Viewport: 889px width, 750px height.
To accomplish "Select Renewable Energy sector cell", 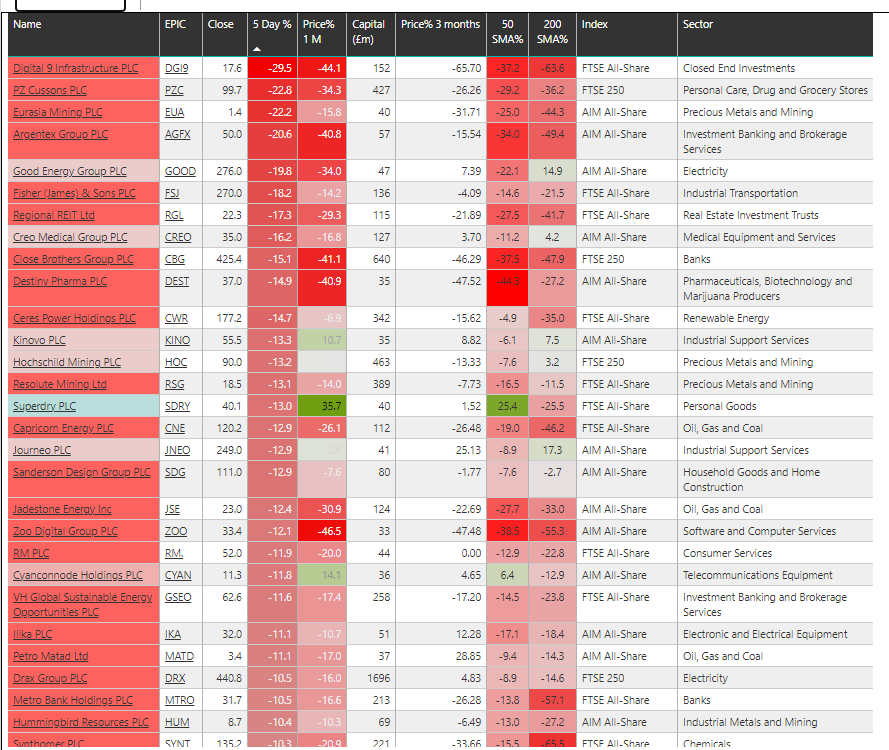I will [x=775, y=318].
